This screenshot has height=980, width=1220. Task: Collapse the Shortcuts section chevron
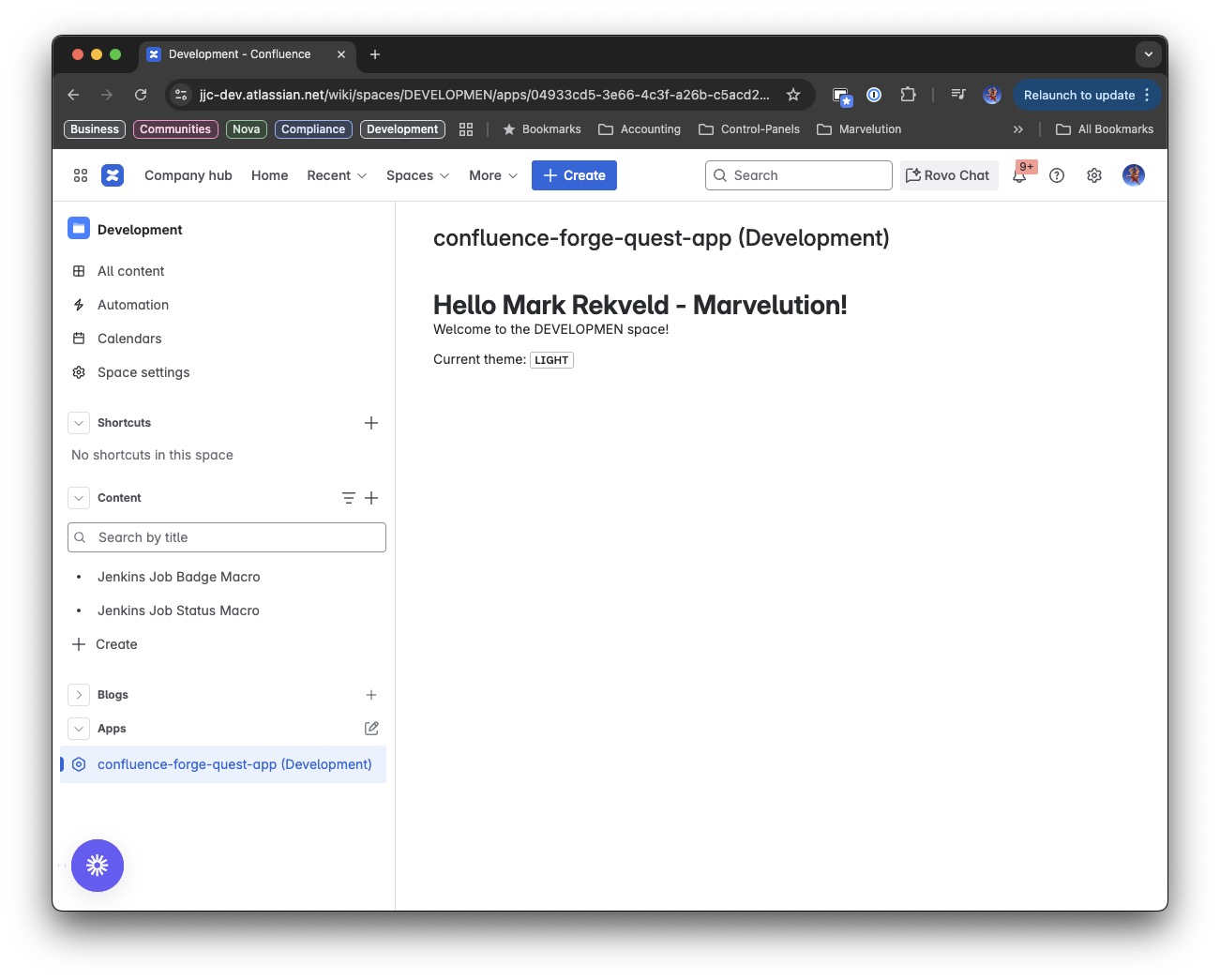(x=79, y=423)
